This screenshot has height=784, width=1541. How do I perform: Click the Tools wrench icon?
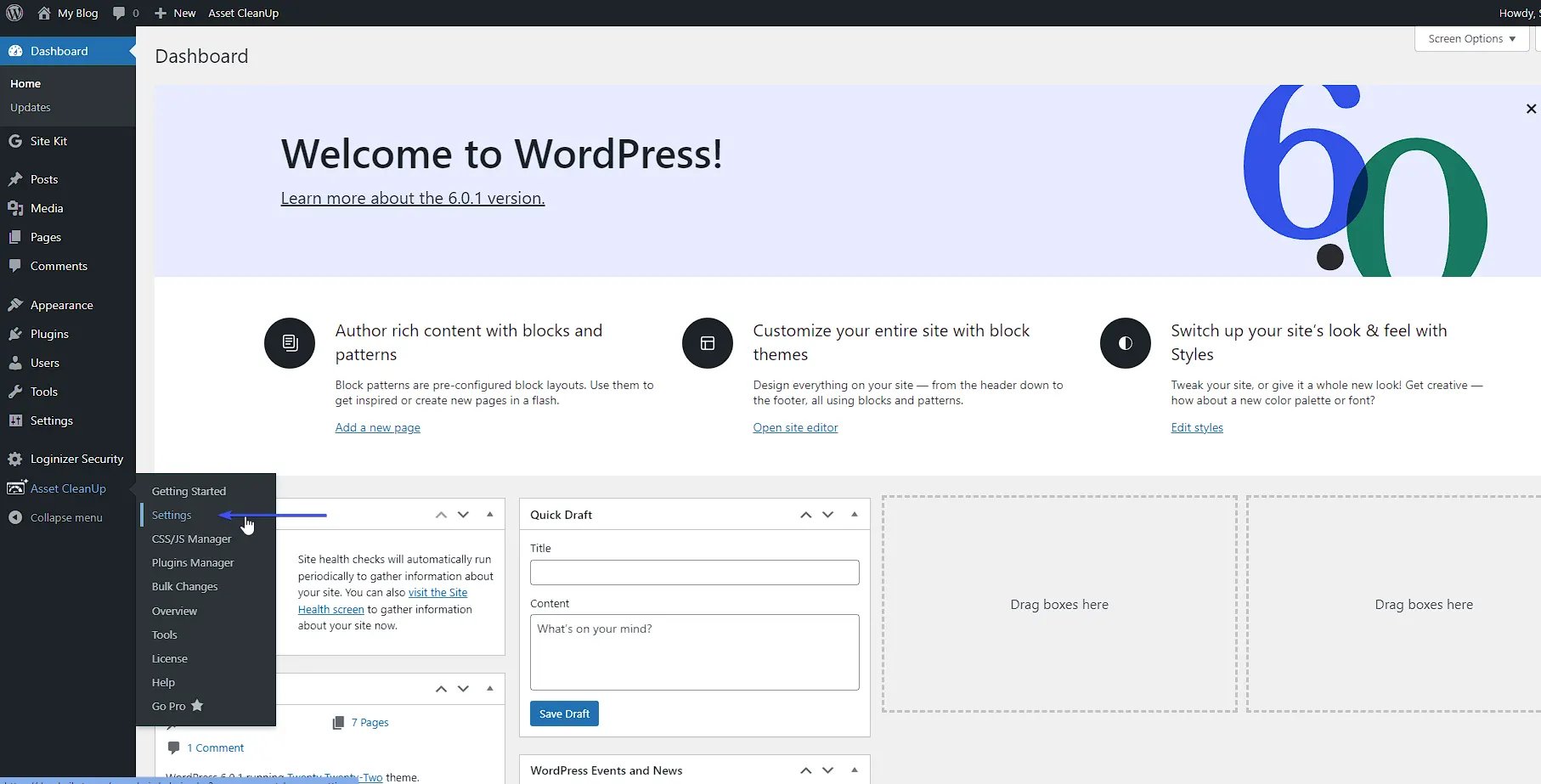pos(15,392)
